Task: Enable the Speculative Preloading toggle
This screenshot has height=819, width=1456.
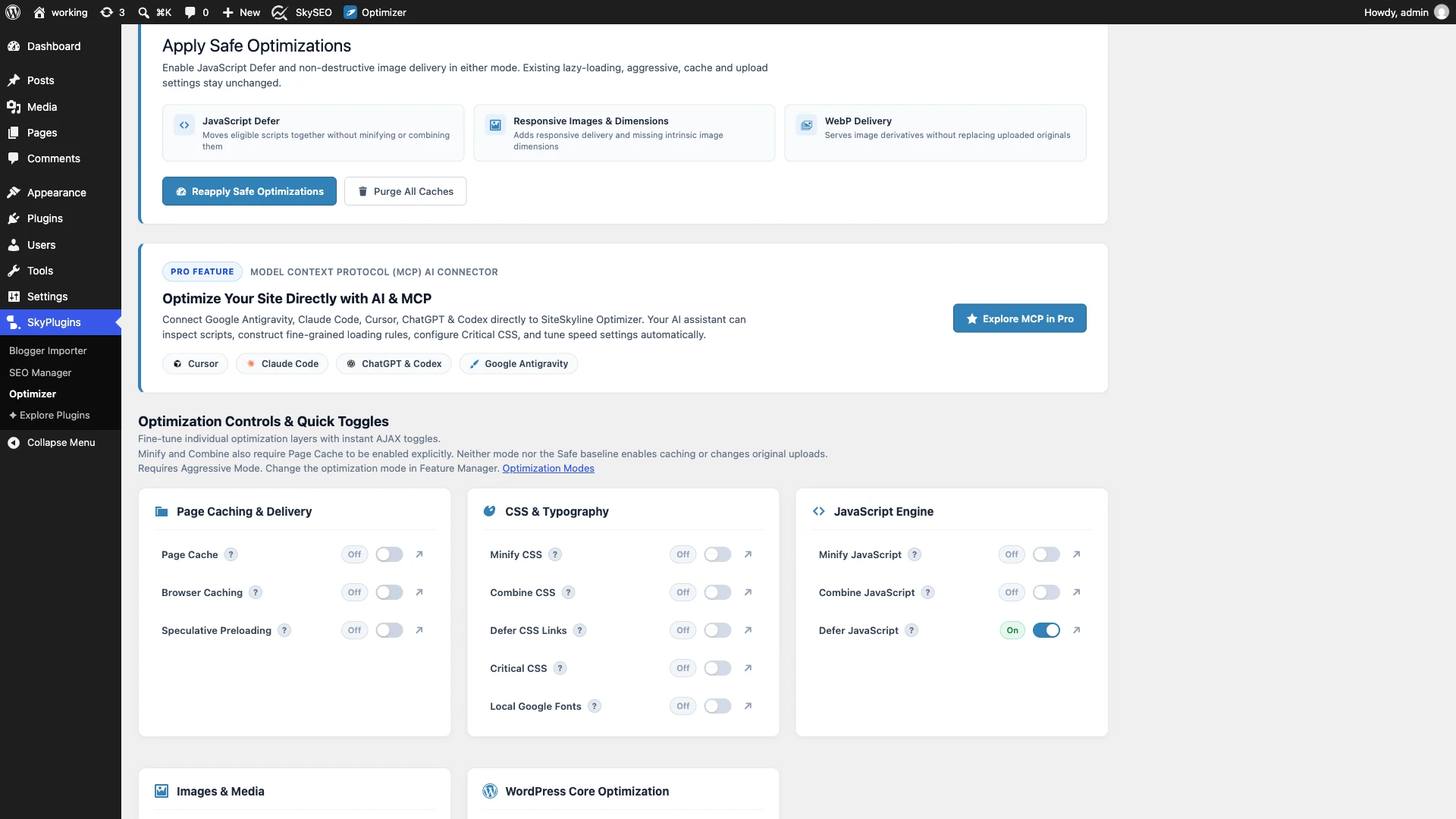Action: (x=389, y=630)
